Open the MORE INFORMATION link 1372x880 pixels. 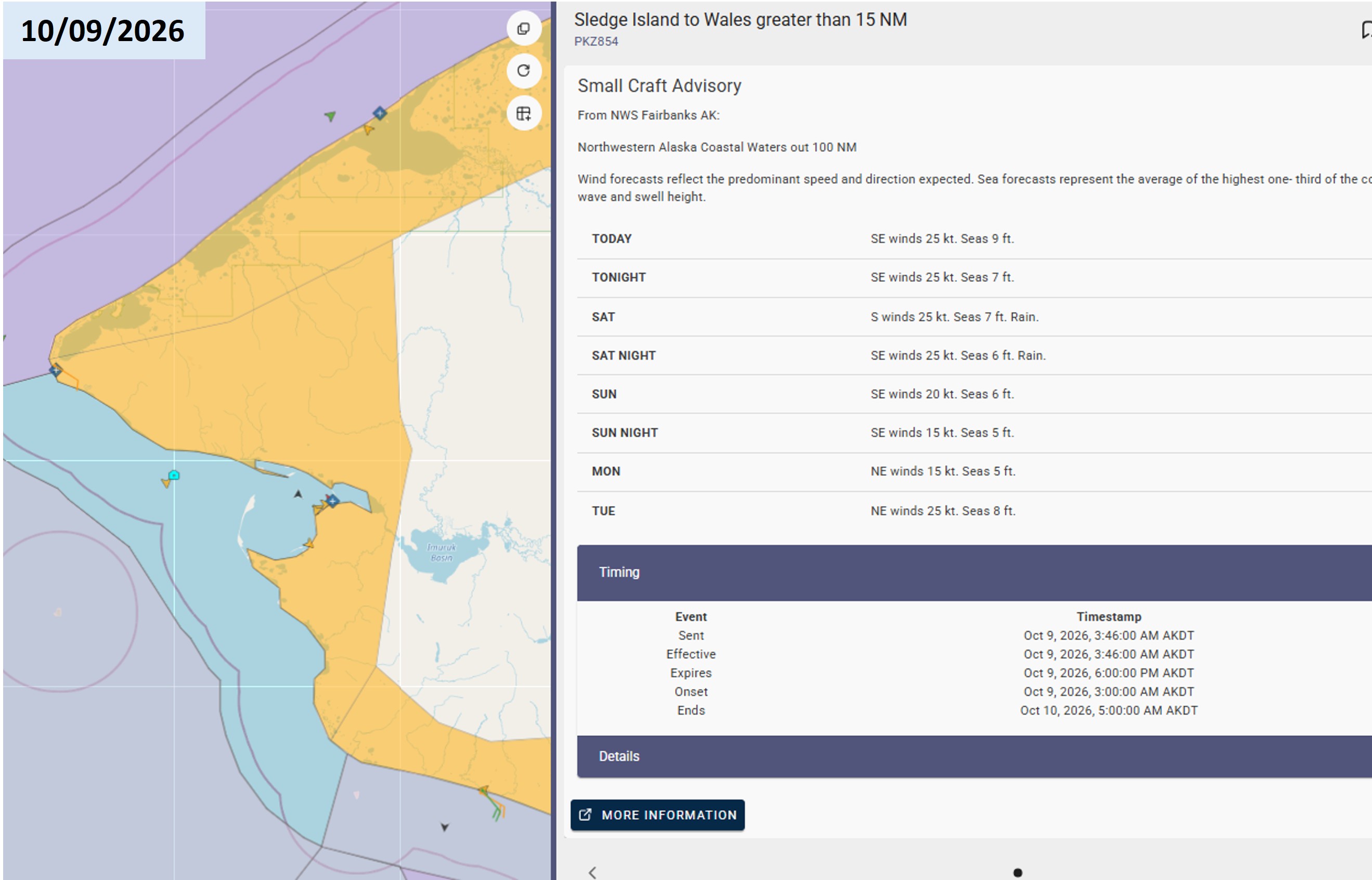pos(657,815)
